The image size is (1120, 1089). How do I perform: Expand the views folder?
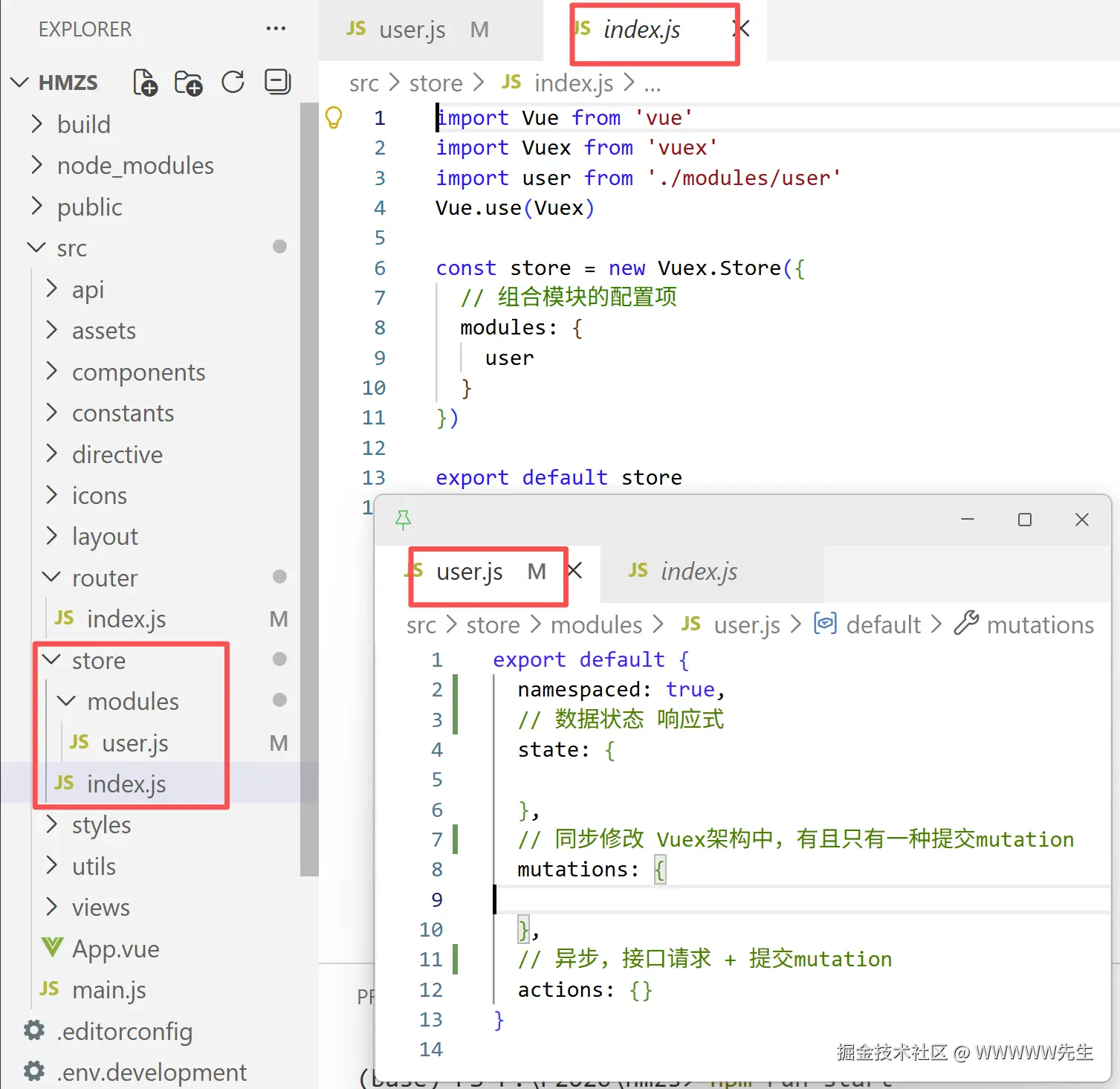[51, 908]
